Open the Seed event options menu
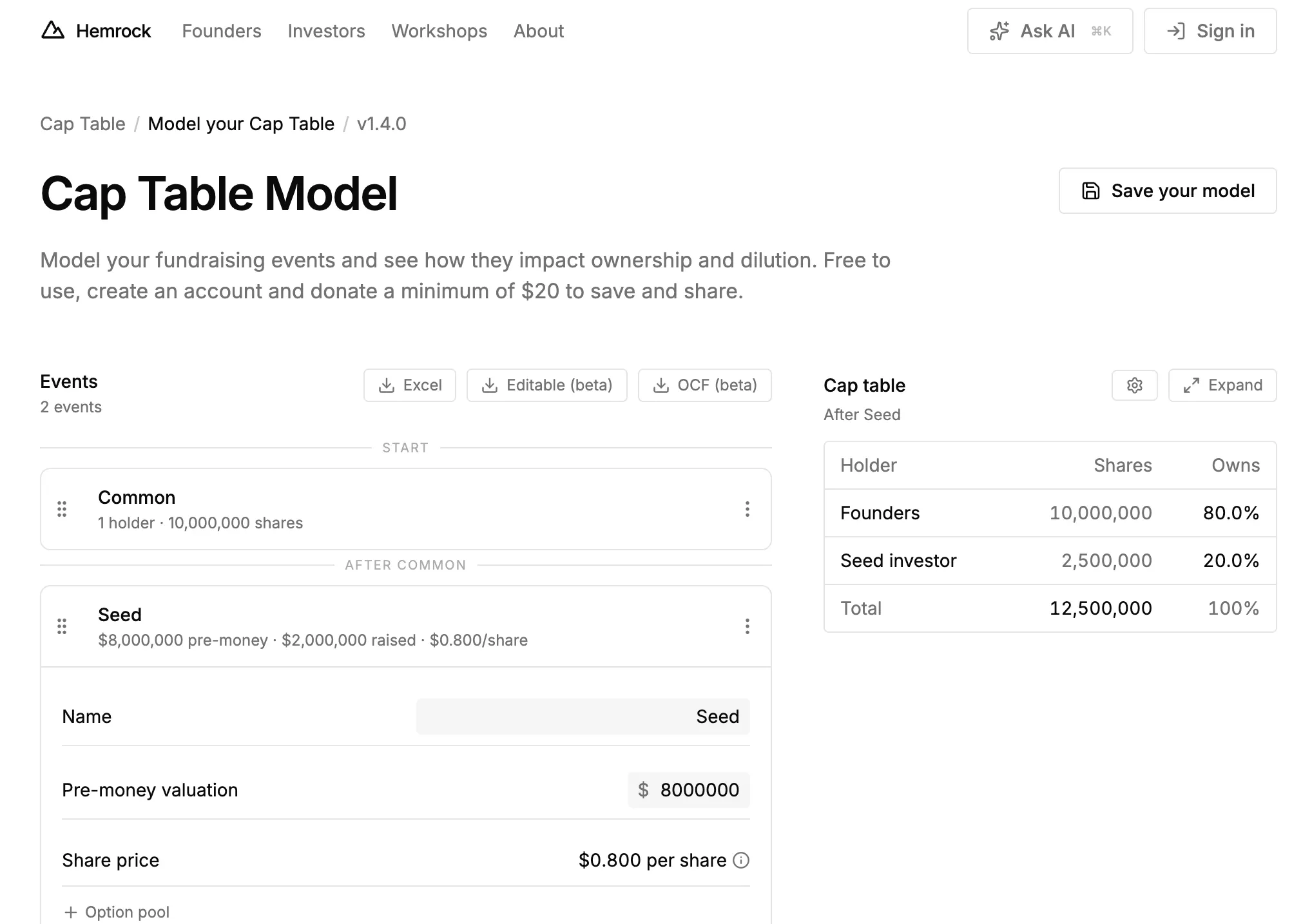Viewport: 1312px width, 924px height. coord(747,626)
